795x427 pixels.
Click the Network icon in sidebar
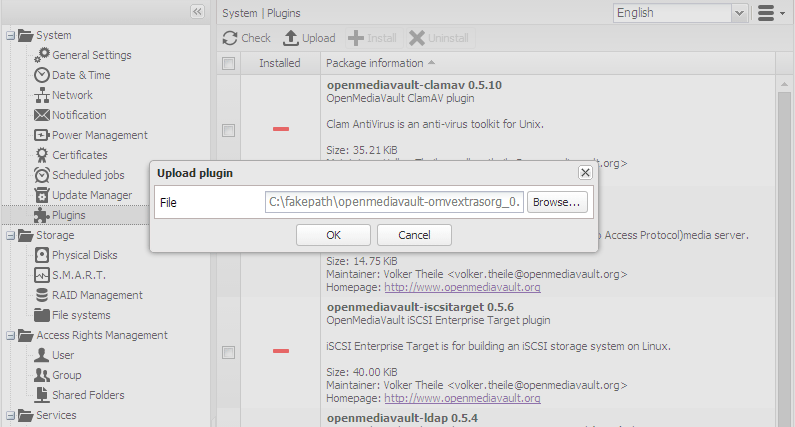42,95
